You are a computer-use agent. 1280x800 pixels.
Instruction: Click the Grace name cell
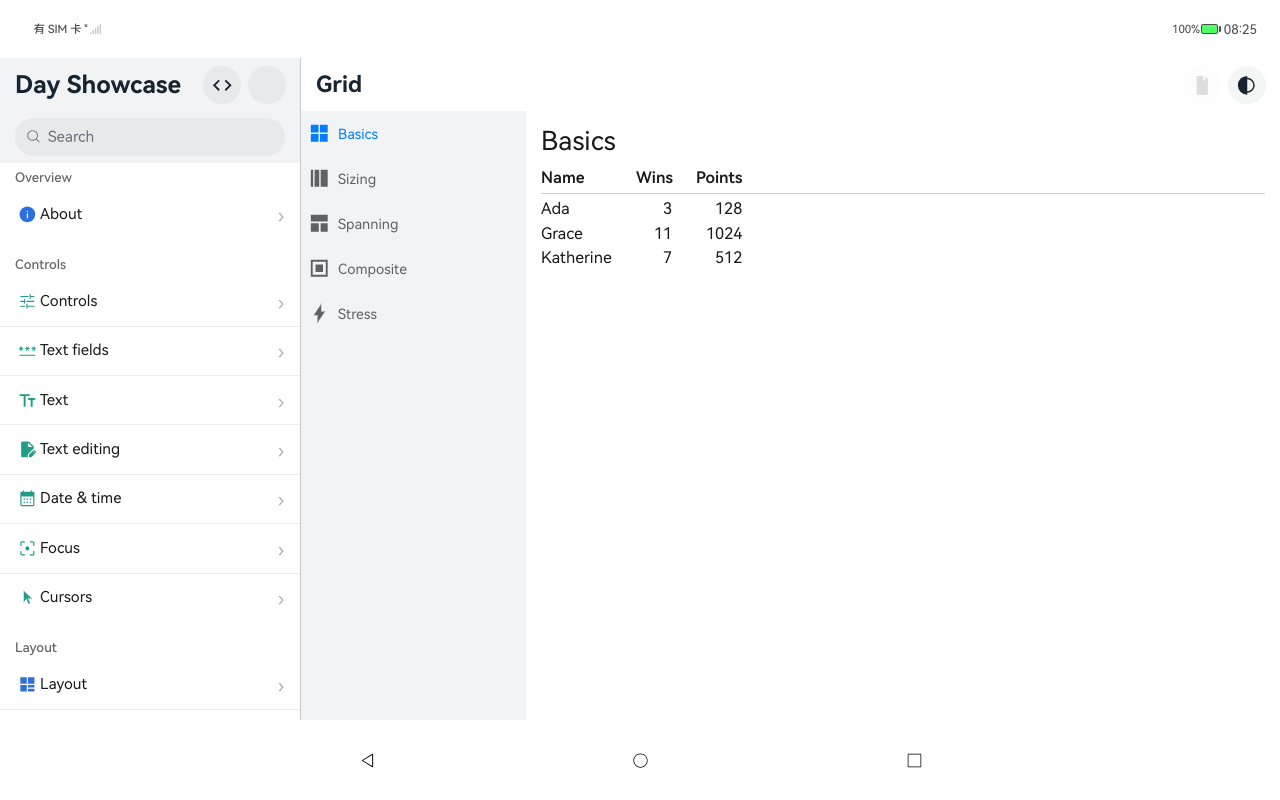click(x=562, y=233)
